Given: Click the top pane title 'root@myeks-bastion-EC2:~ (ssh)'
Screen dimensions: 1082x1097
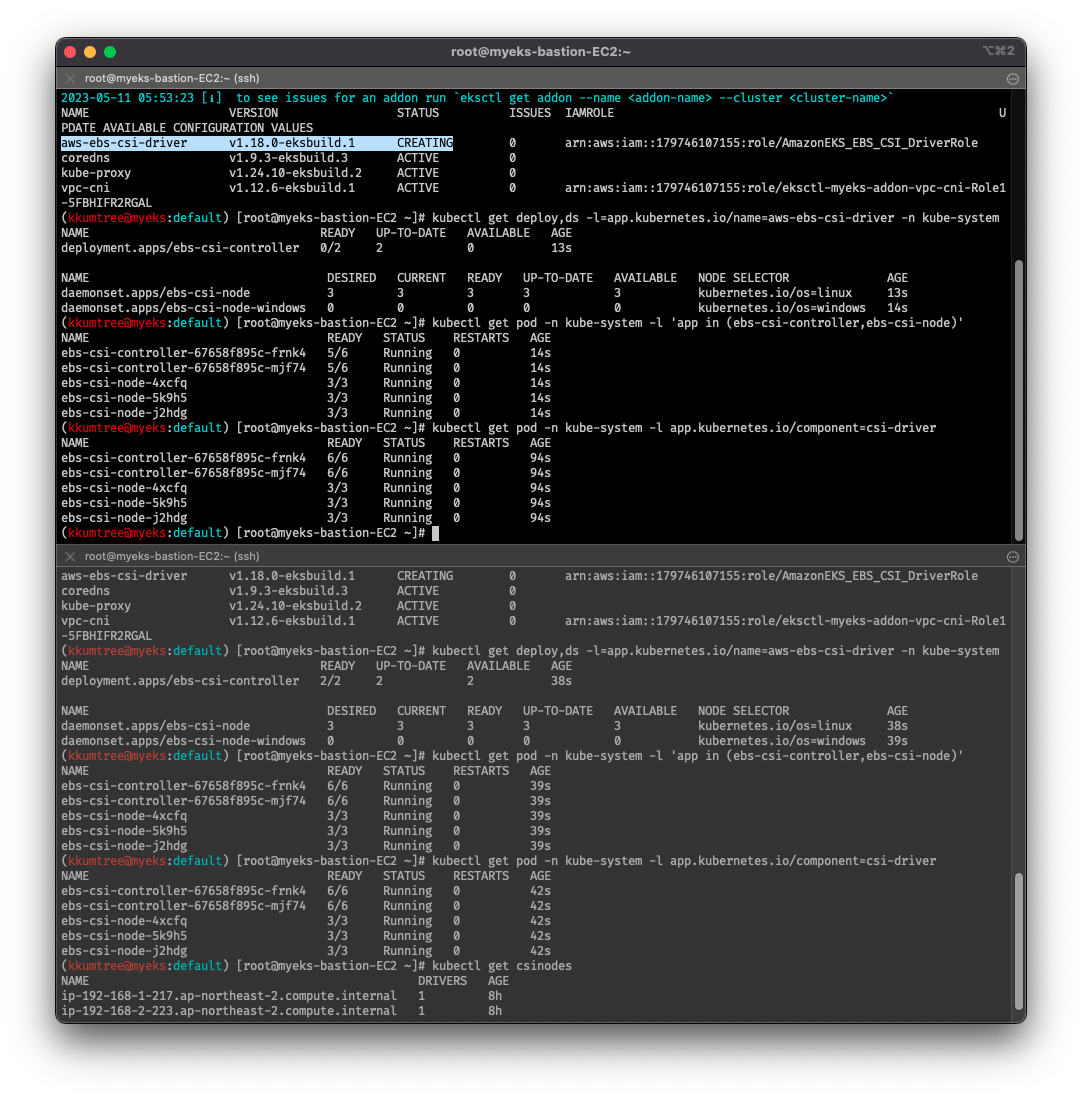Looking at the screenshot, I should coord(172,78).
